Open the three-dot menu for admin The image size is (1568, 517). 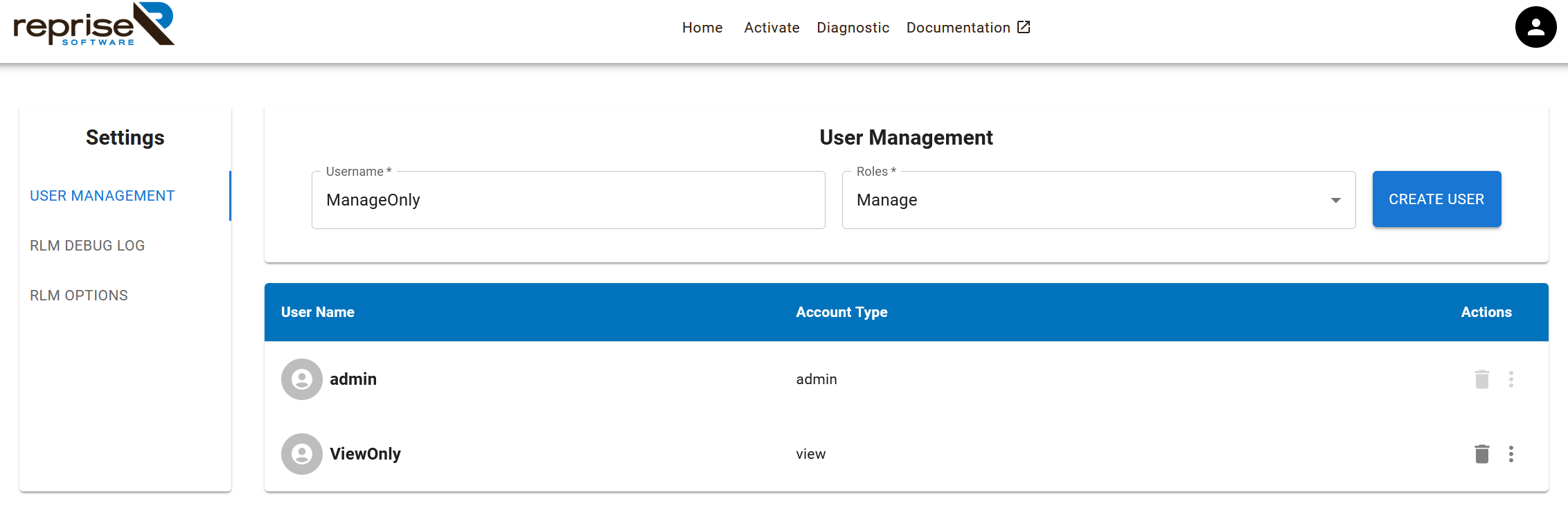click(x=1511, y=379)
